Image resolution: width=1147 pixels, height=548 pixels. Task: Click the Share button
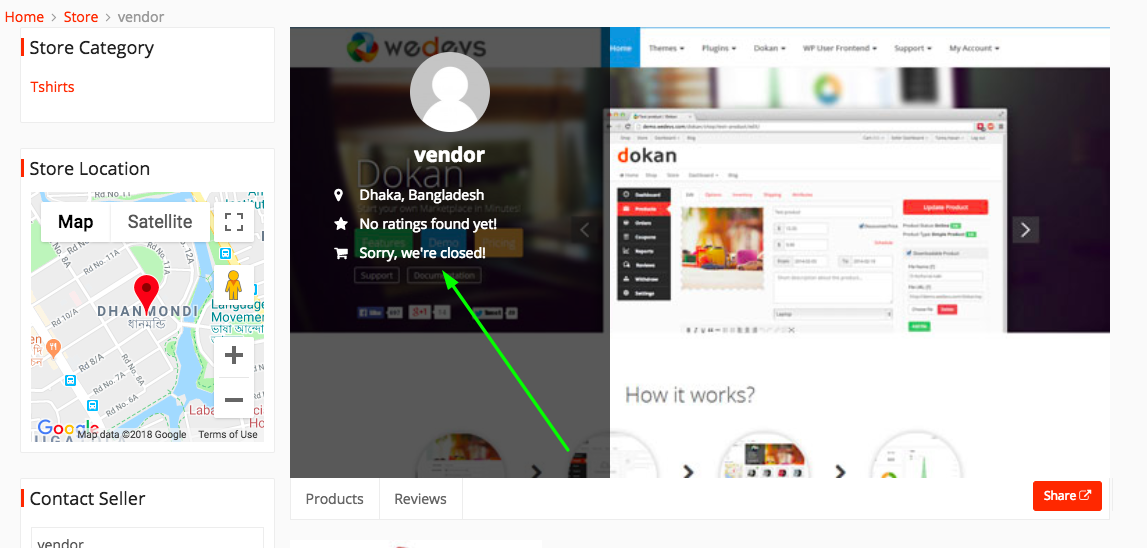tap(1067, 496)
